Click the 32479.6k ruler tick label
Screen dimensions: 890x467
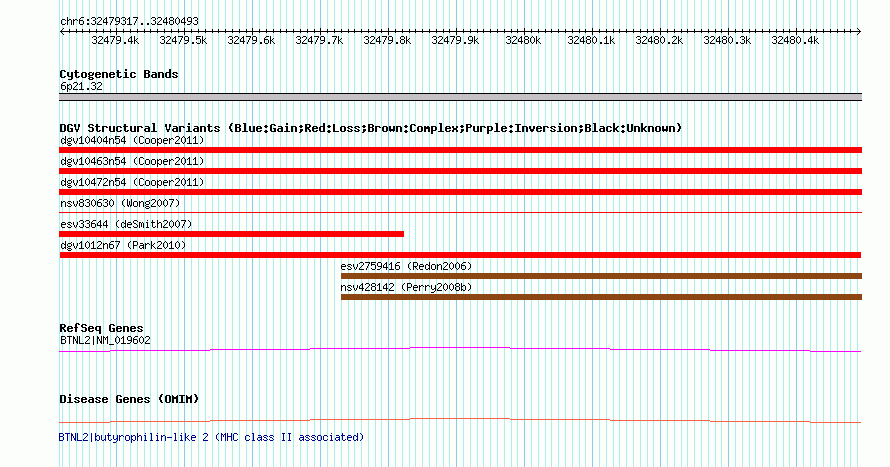point(251,40)
